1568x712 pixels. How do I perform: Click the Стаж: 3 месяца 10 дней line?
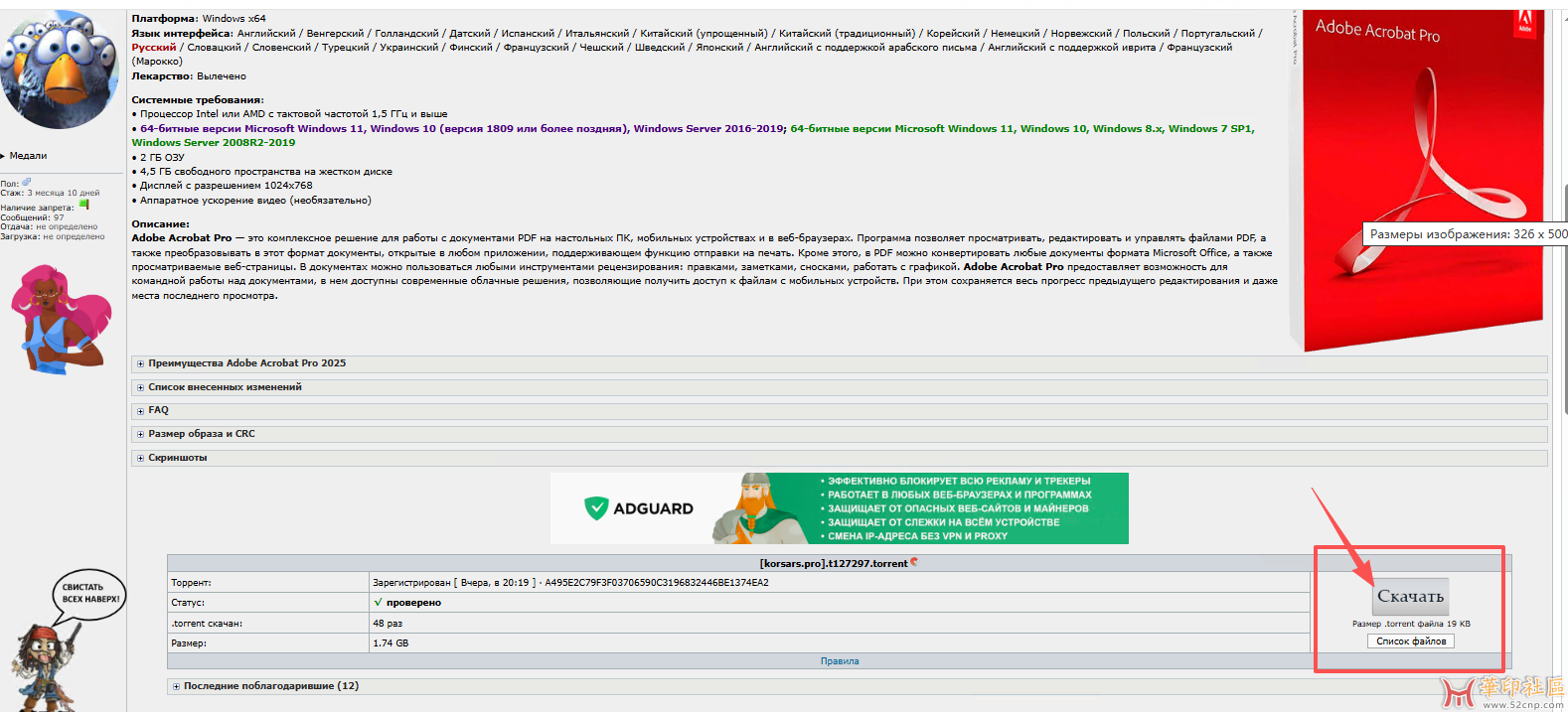[x=50, y=193]
